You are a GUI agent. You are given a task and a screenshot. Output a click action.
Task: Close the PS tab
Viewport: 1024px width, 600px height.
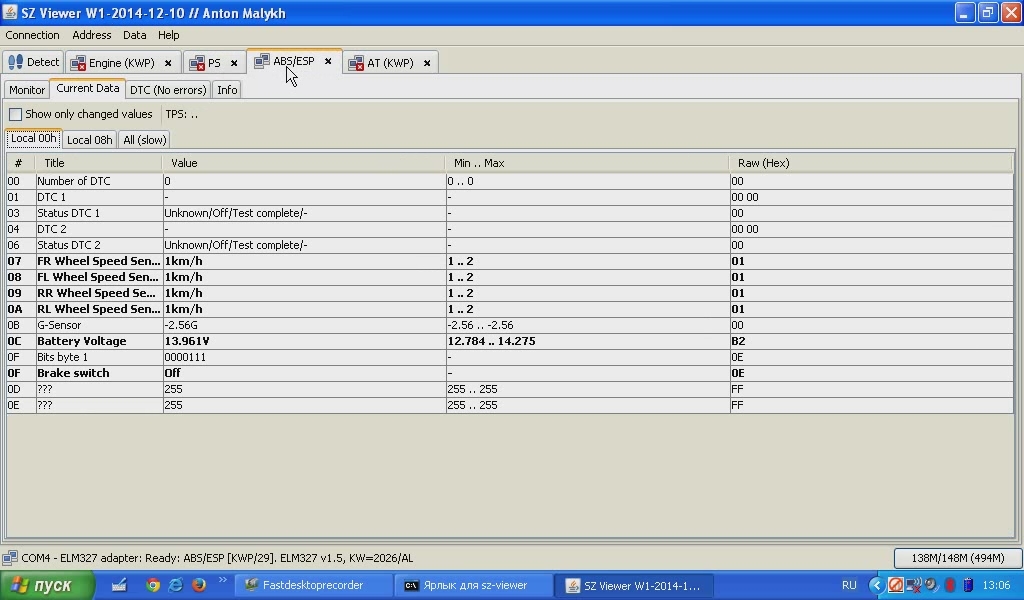234,63
